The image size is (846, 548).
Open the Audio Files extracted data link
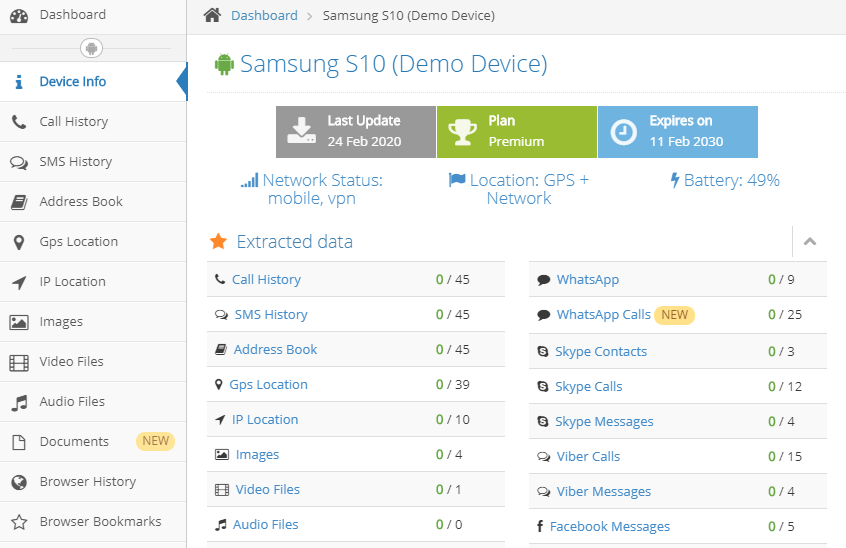(265, 525)
